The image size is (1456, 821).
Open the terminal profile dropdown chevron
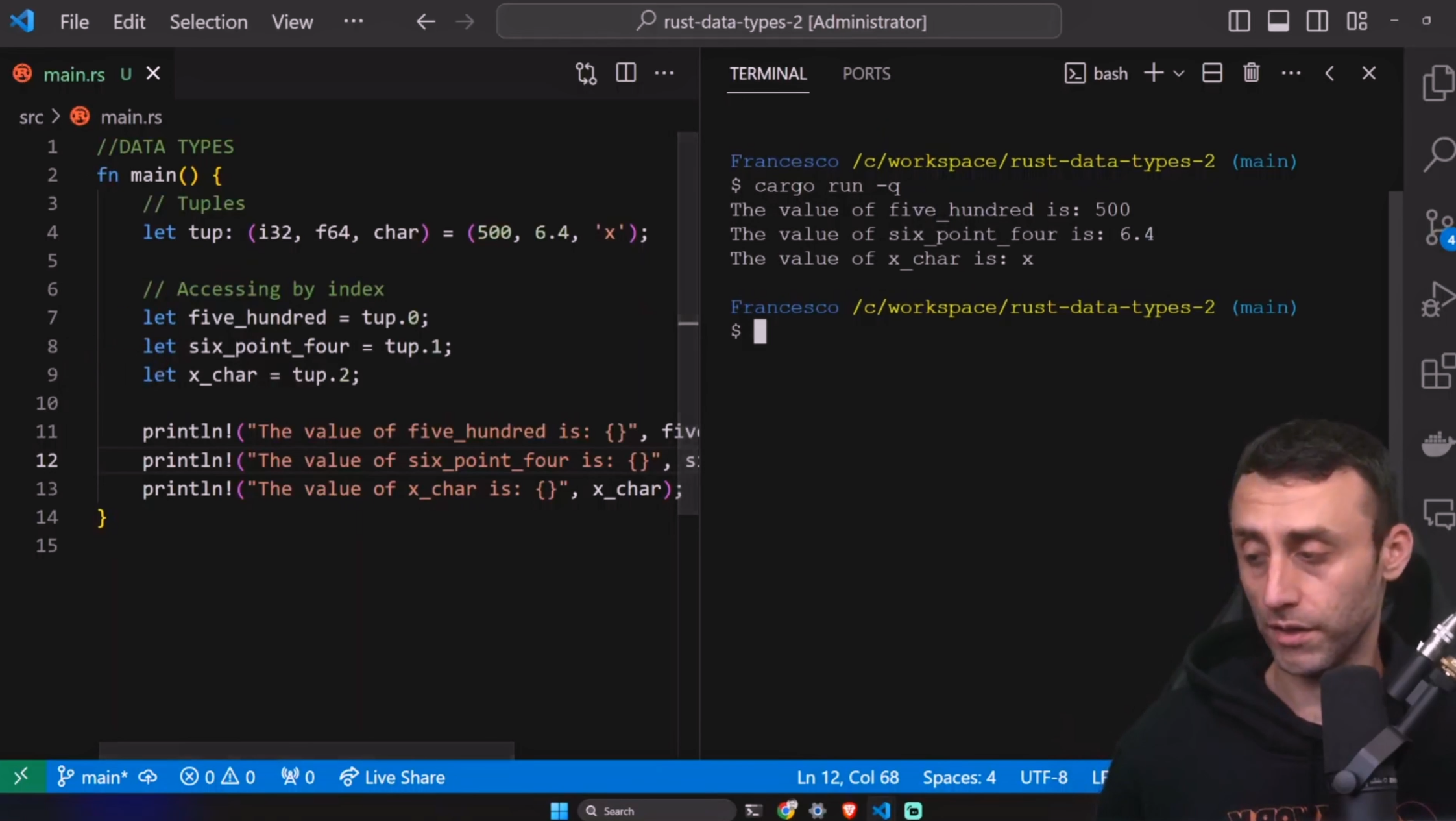point(1178,73)
